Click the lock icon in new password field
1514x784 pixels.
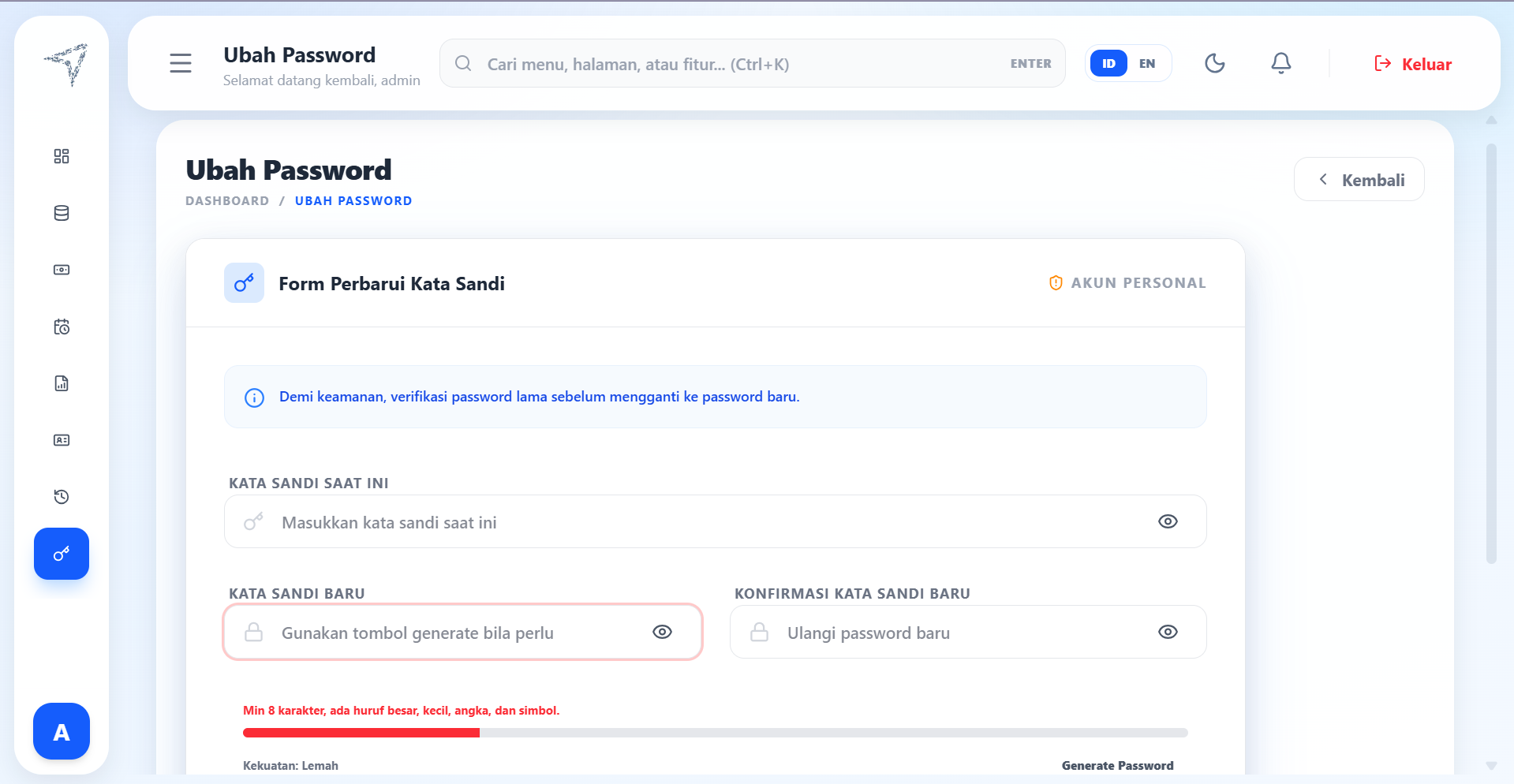click(x=253, y=632)
